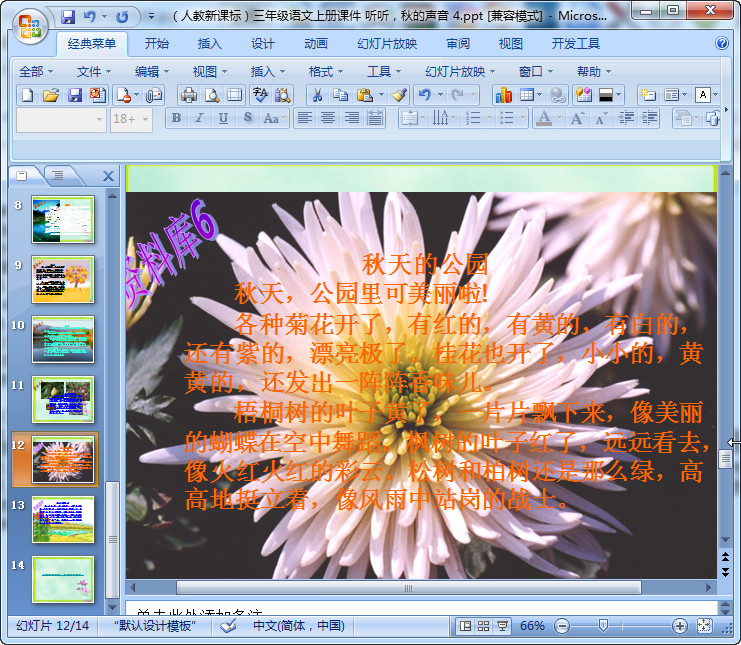
Task: Align text center icon
Action: [328, 118]
